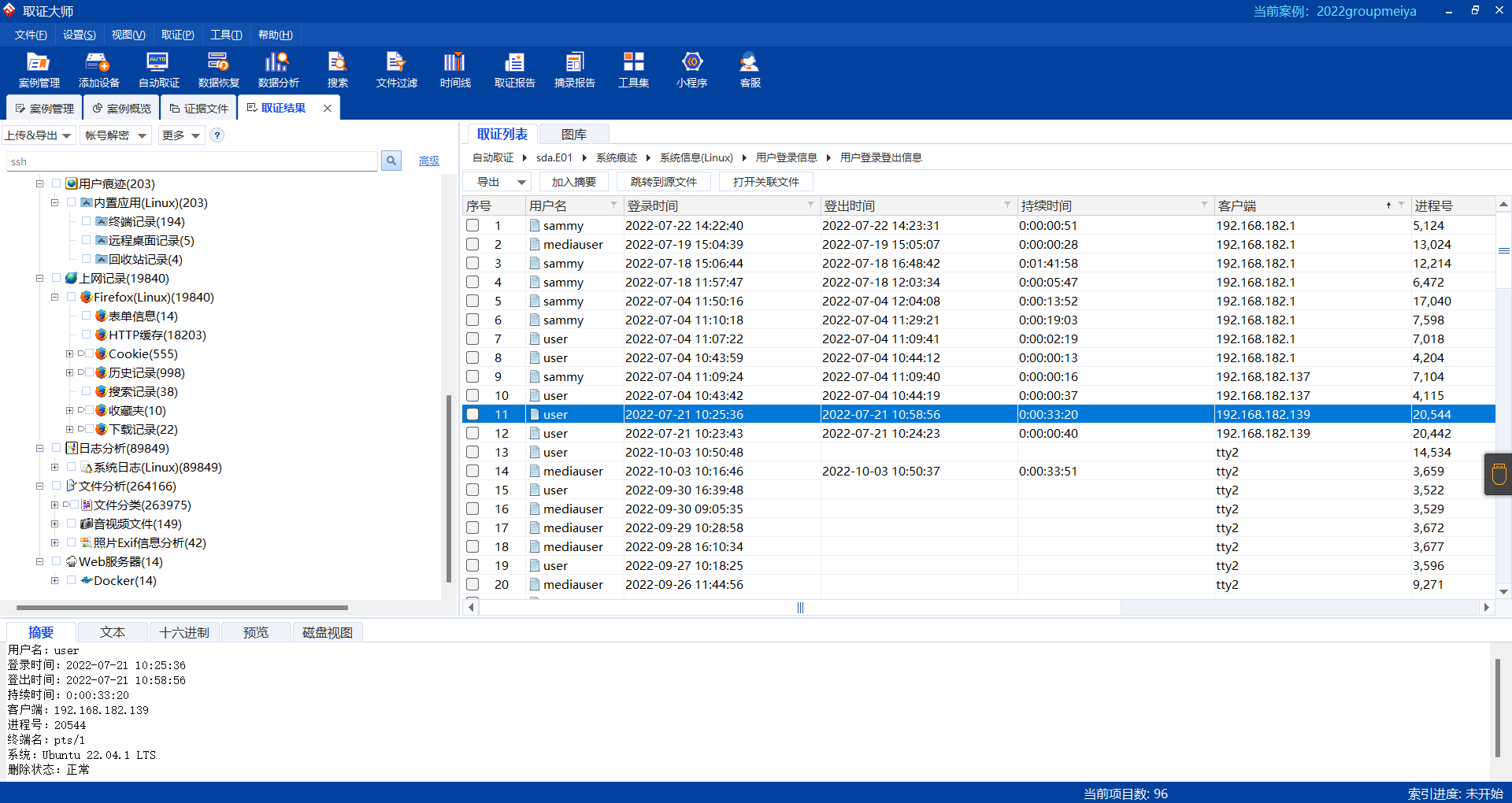Close the 取证结果 tab
1512x803 pixels.
pos(328,109)
